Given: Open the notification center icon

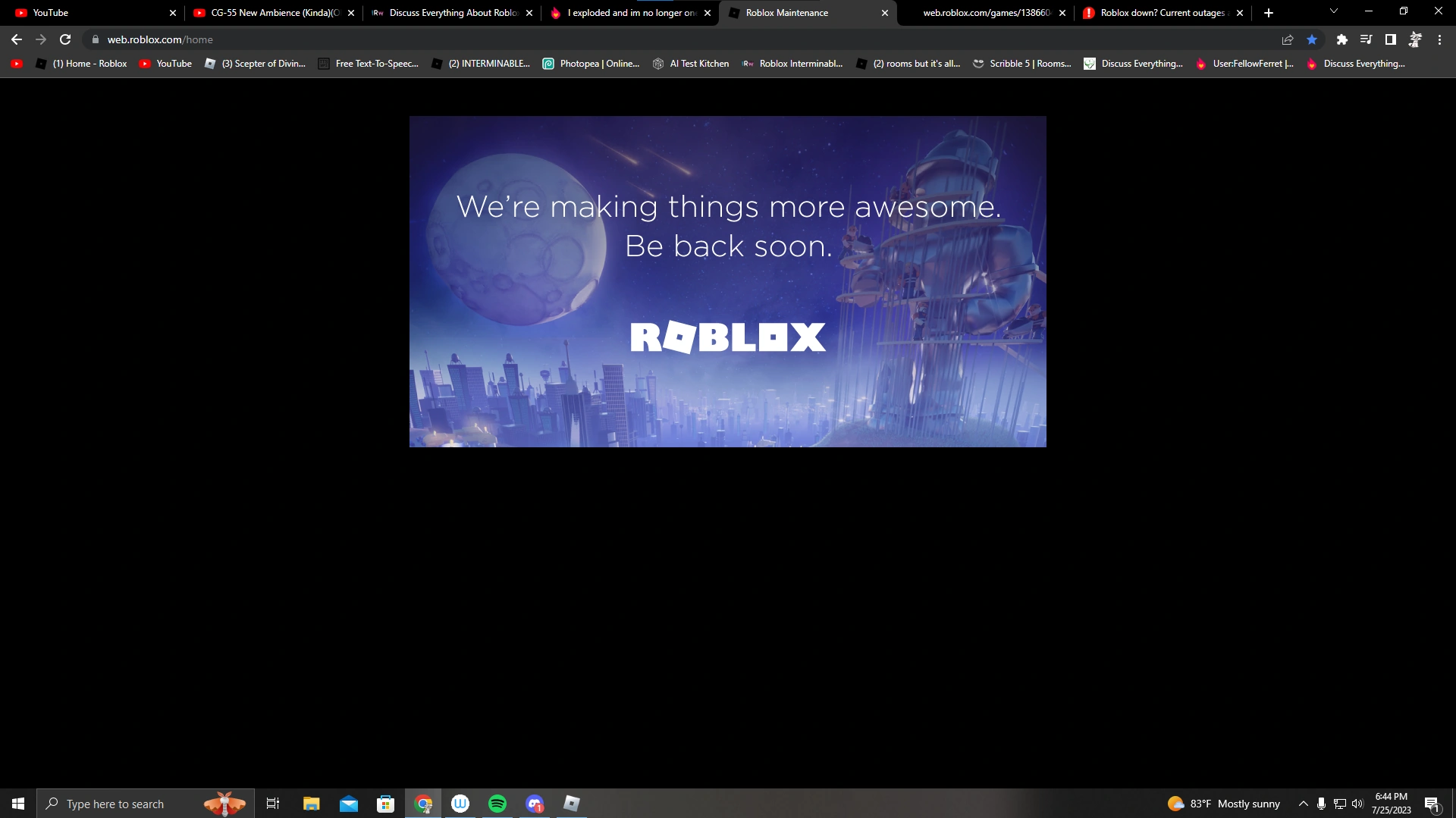Looking at the screenshot, I should coord(1432,804).
